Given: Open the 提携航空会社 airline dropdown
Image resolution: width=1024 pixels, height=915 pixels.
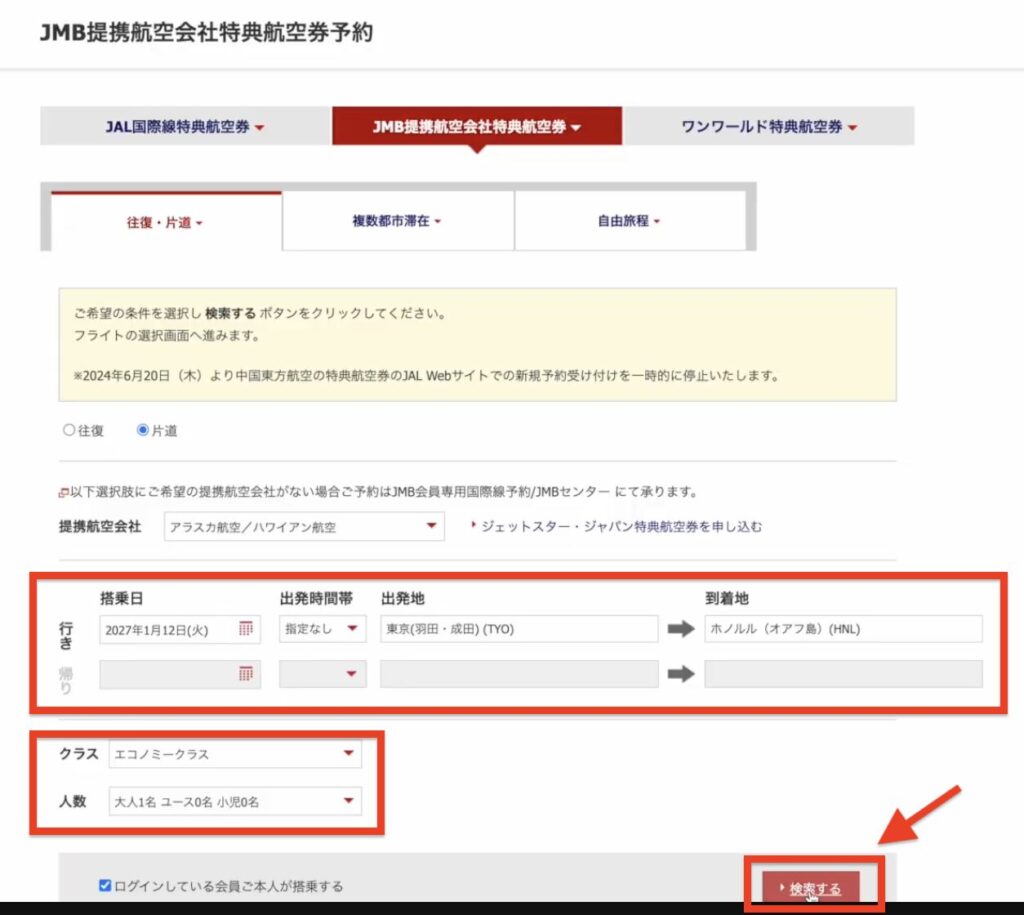Looking at the screenshot, I should click(304, 526).
